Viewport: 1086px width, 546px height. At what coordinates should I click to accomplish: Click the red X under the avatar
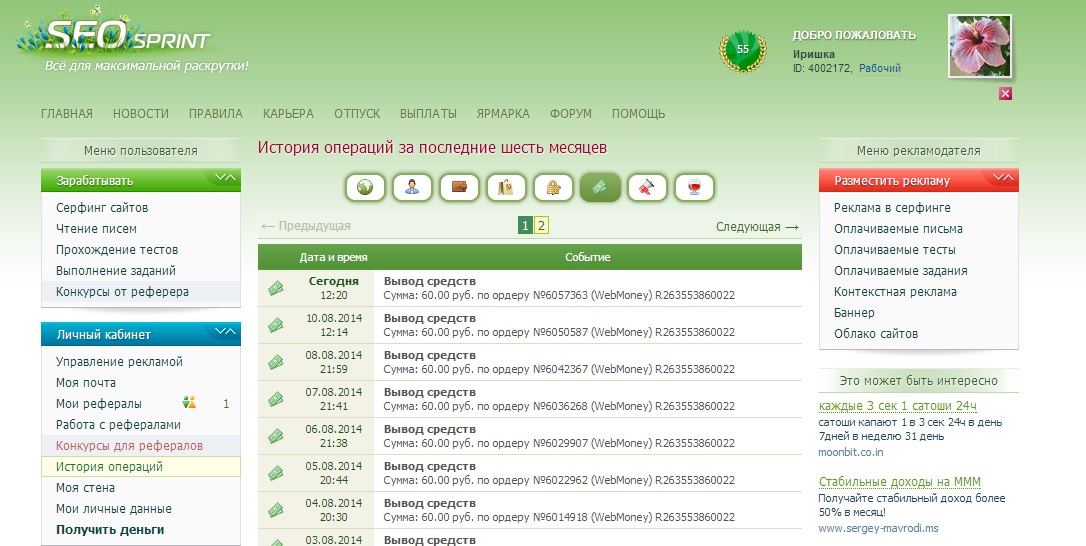click(1006, 94)
